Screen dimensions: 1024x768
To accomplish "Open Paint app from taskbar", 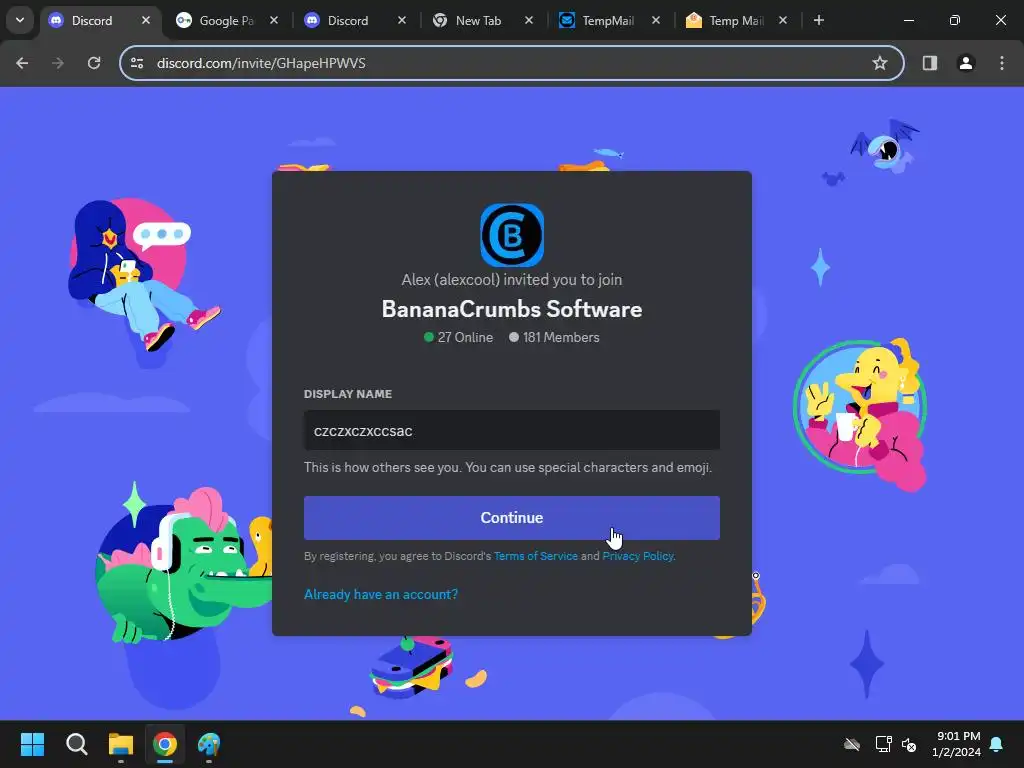I will pos(209,744).
